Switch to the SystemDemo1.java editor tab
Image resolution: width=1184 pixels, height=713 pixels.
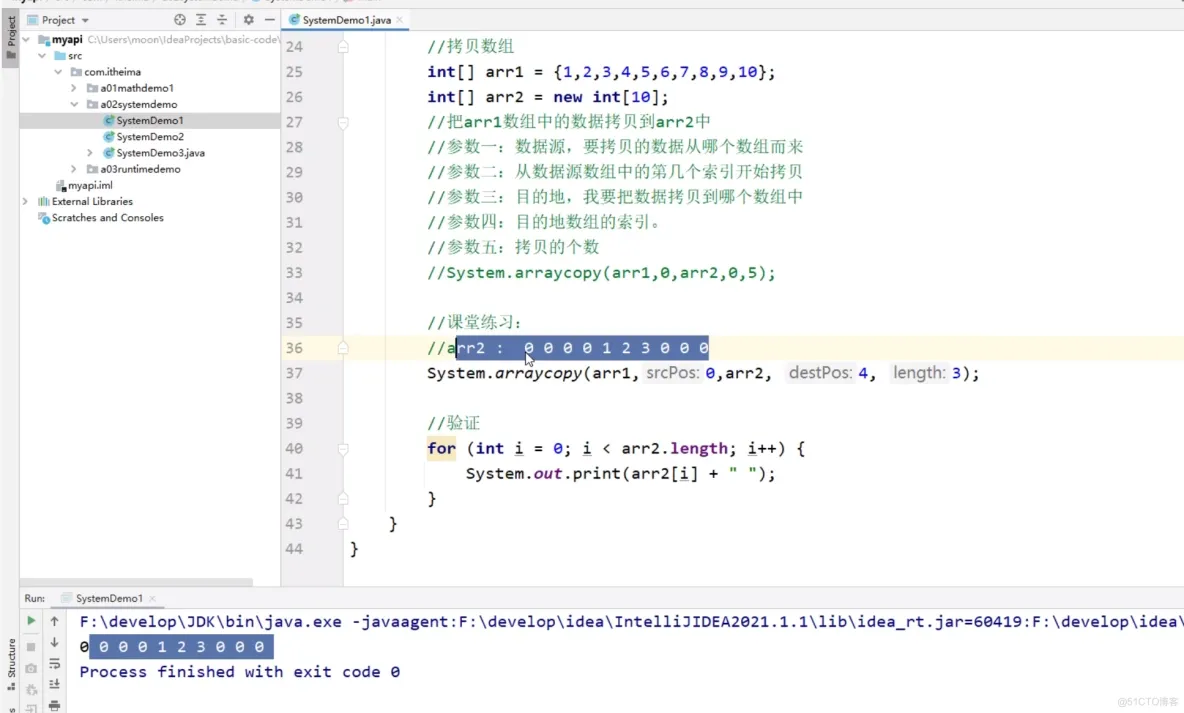point(345,18)
